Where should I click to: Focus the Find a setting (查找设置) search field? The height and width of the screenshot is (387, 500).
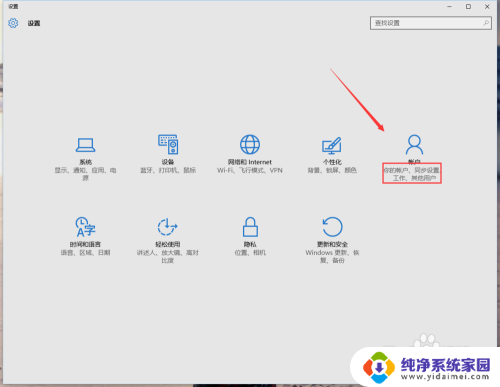tap(431, 23)
